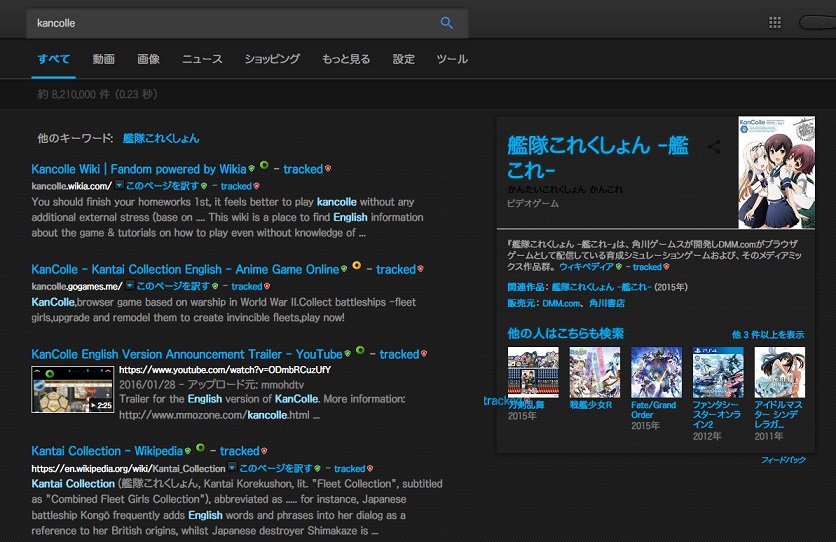Open ウィキペディア link in knowledge panel
This screenshot has width=836, height=542.
586,267
